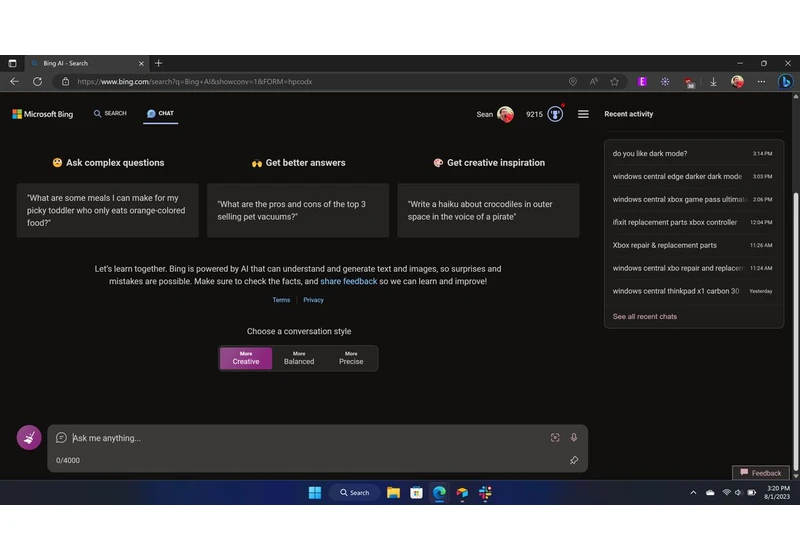
Task: Click the Feedback button
Action: 761,473
